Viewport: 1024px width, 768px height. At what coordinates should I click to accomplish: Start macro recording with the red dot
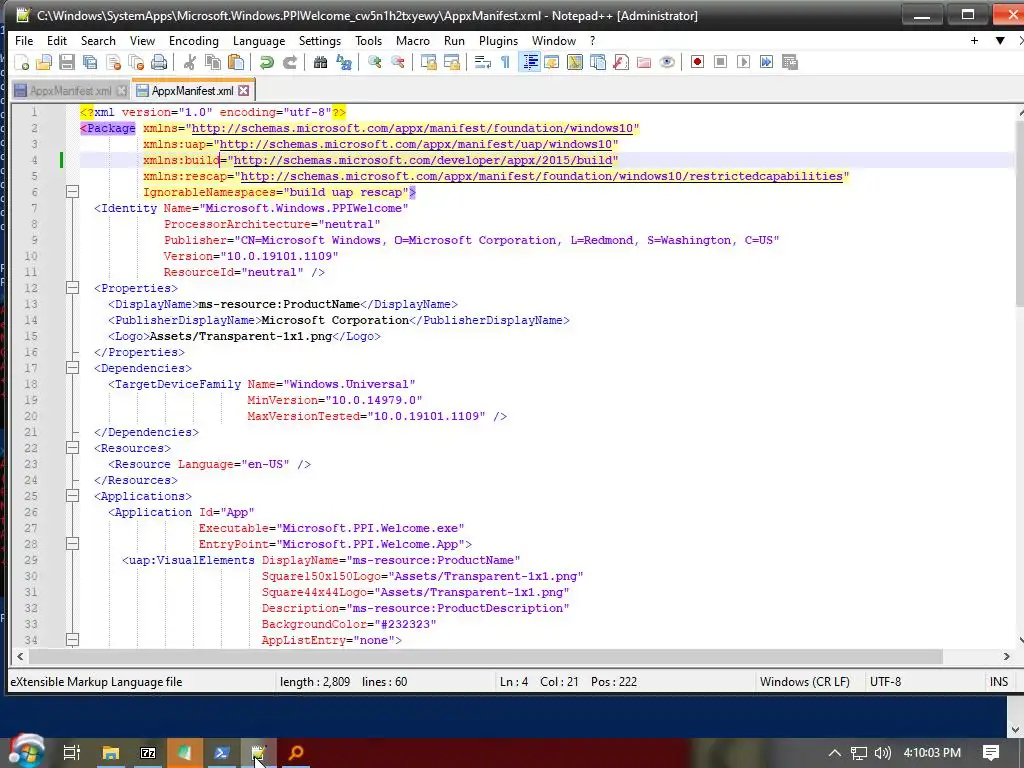coord(697,62)
